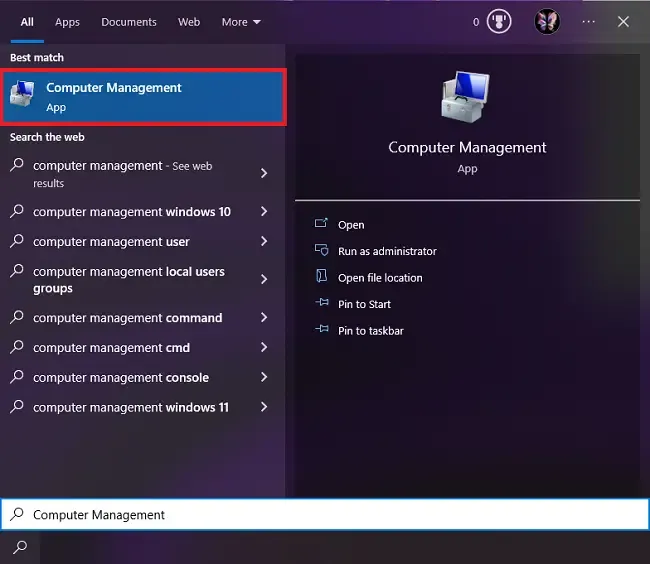
Task: Open the More dropdown filter
Action: click(241, 22)
